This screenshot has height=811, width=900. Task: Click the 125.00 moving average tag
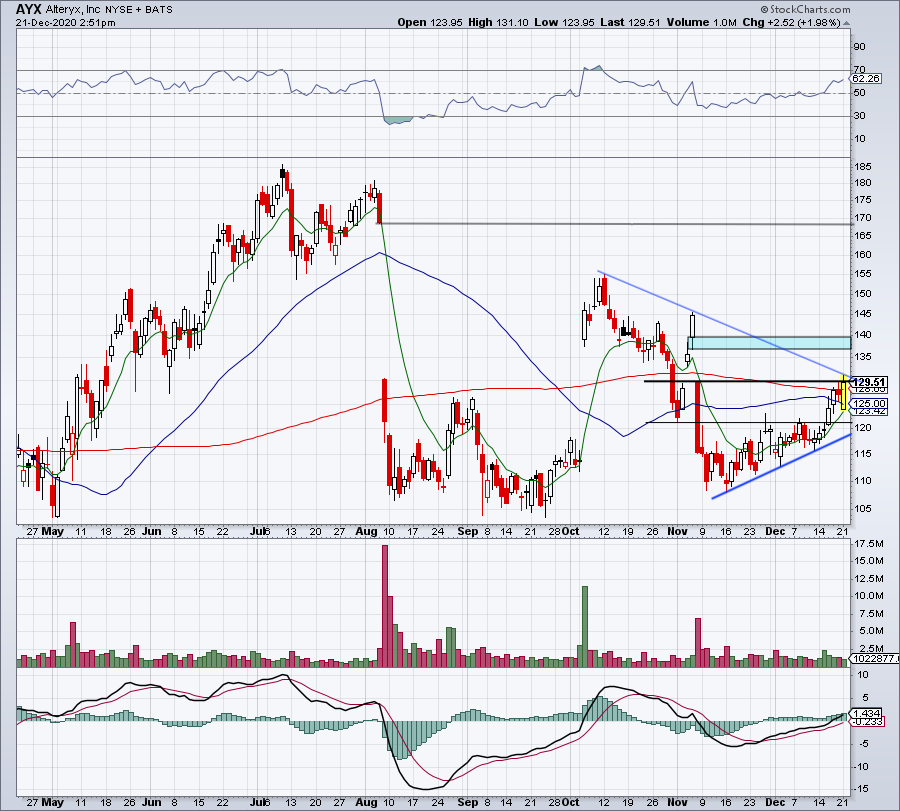coord(870,404)
